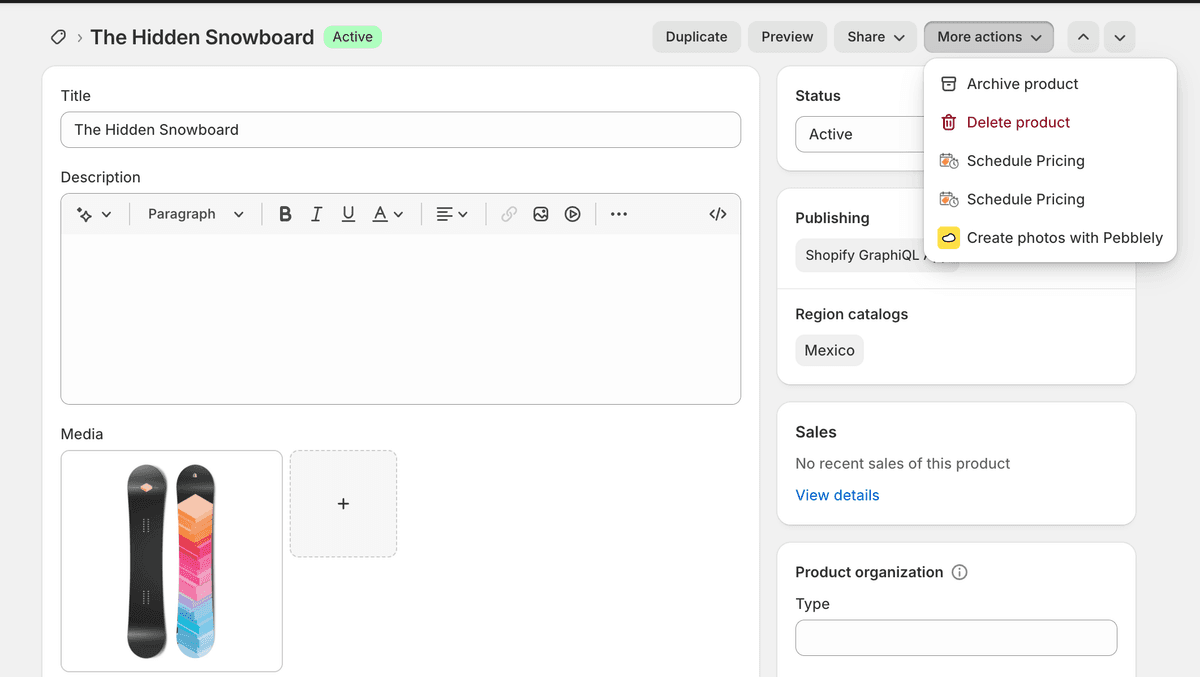Click the first Schedule Pricing calendar icon
The image size is (1200, 677).
click(x=949, y=161)
